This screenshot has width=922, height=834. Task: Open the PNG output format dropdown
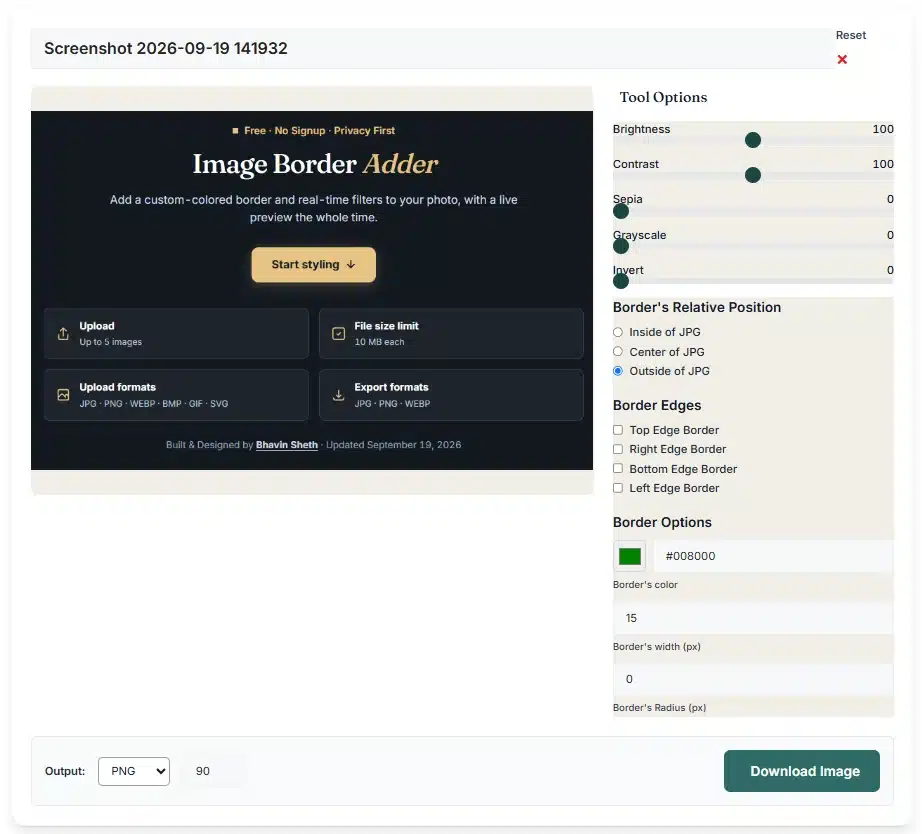tap(134, 771)
